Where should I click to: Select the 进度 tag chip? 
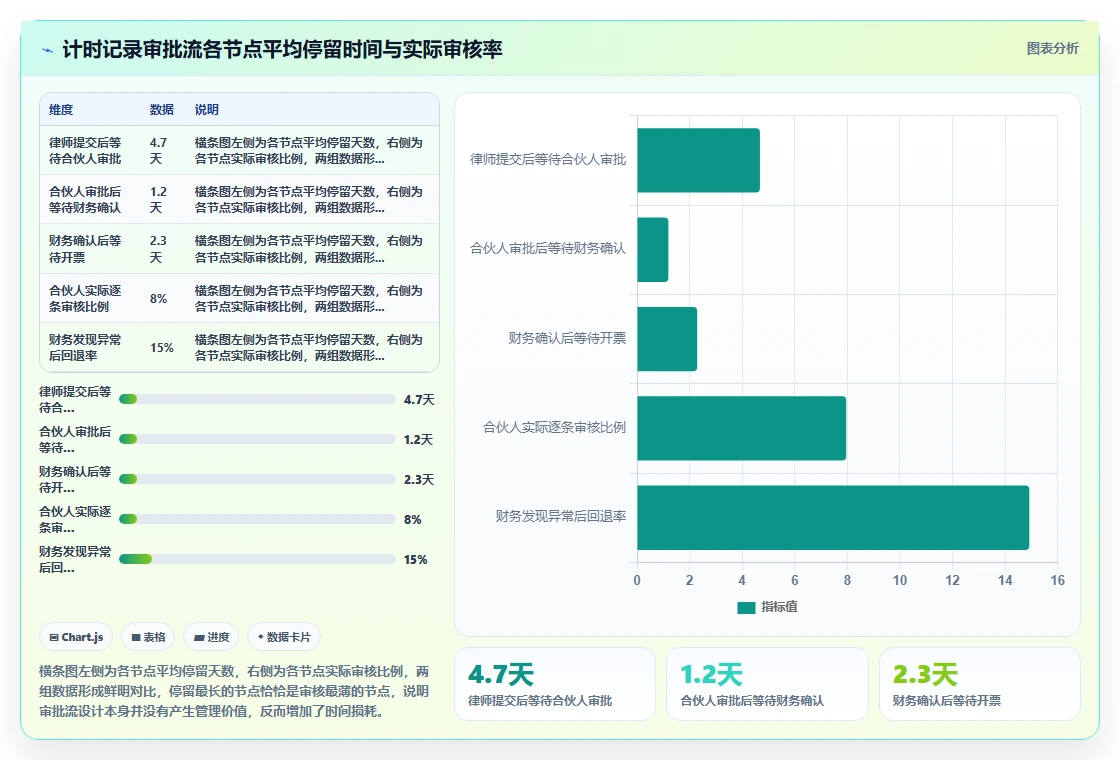tap(211, 637)
